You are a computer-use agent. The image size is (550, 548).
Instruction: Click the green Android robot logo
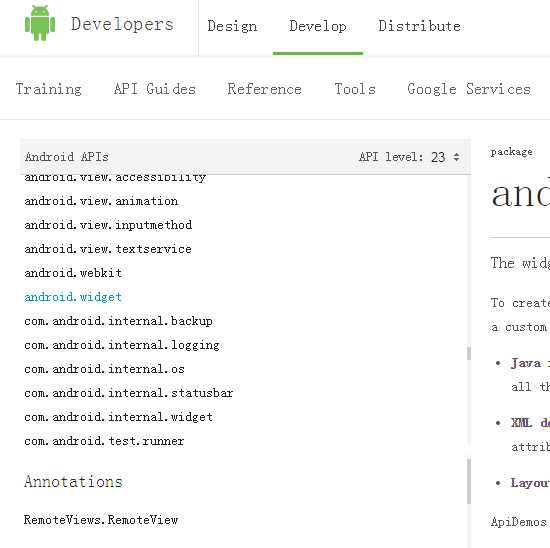40,23
